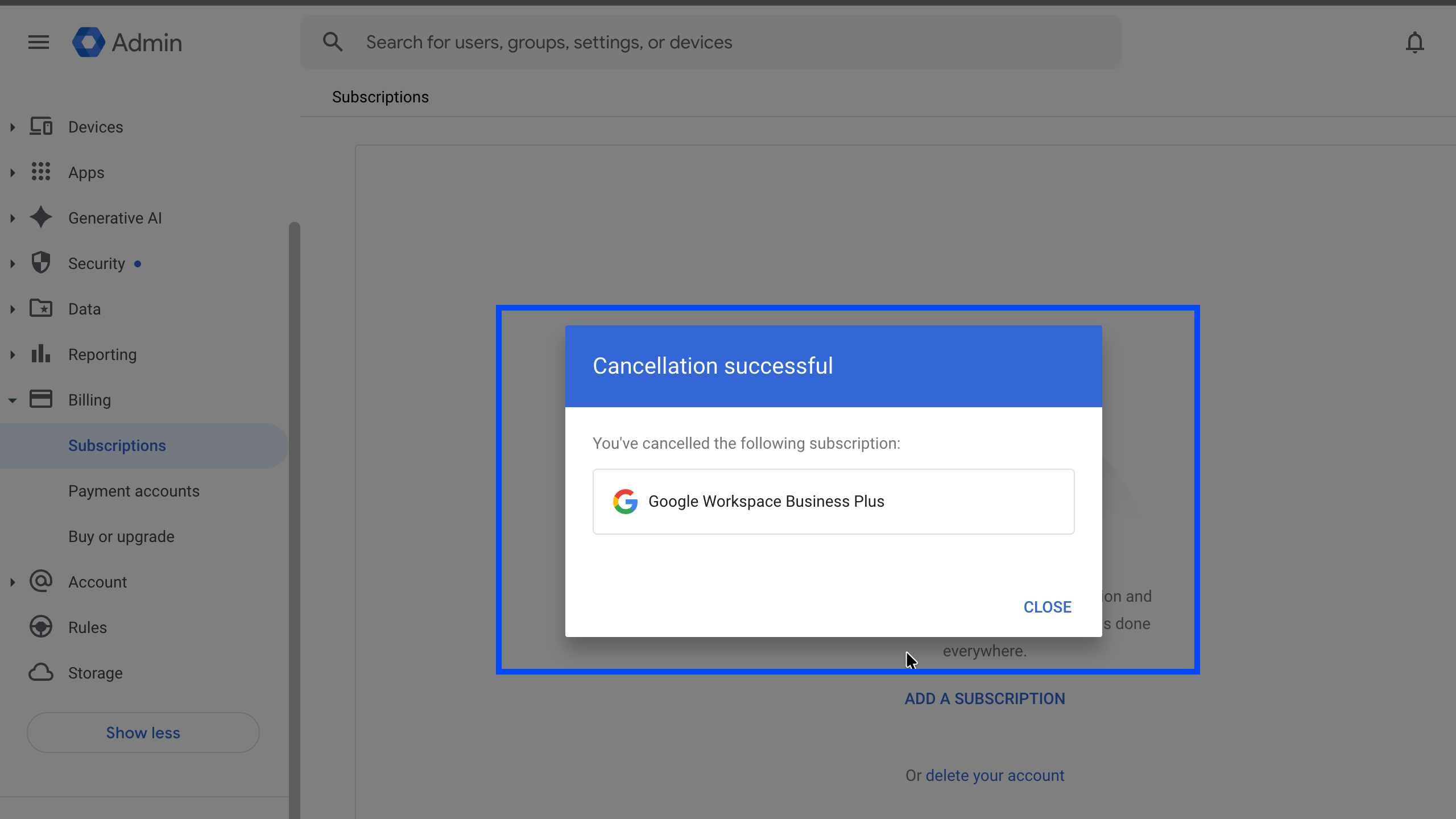
Task: Select Buy or upgrade menu item
Action: pos(121,536)
